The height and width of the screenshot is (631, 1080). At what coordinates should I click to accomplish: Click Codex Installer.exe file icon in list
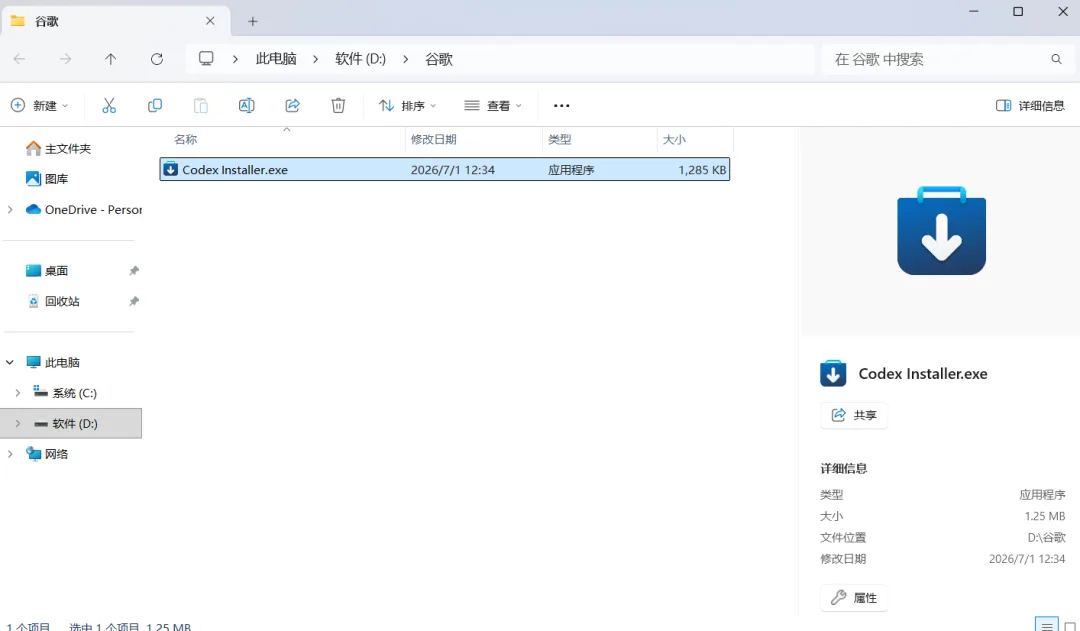click(x=170, y=169)
